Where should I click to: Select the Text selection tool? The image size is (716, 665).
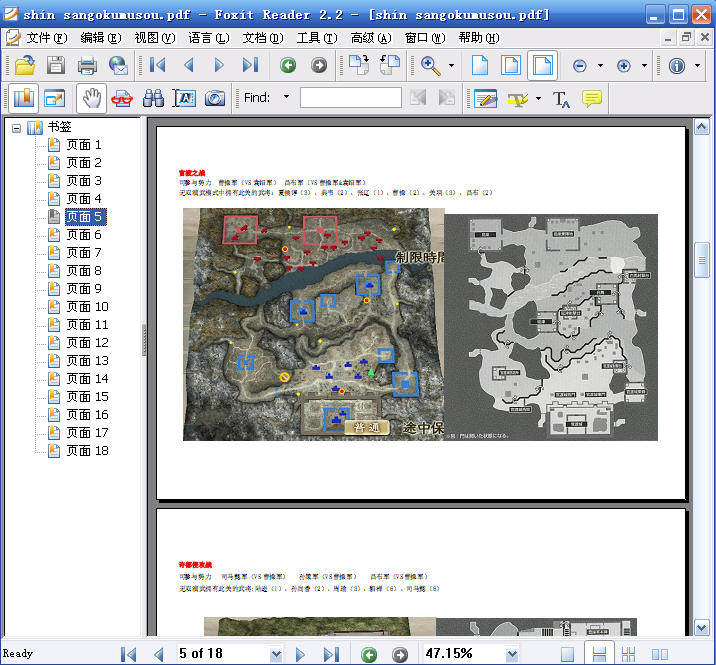click(x=184, y=98)
